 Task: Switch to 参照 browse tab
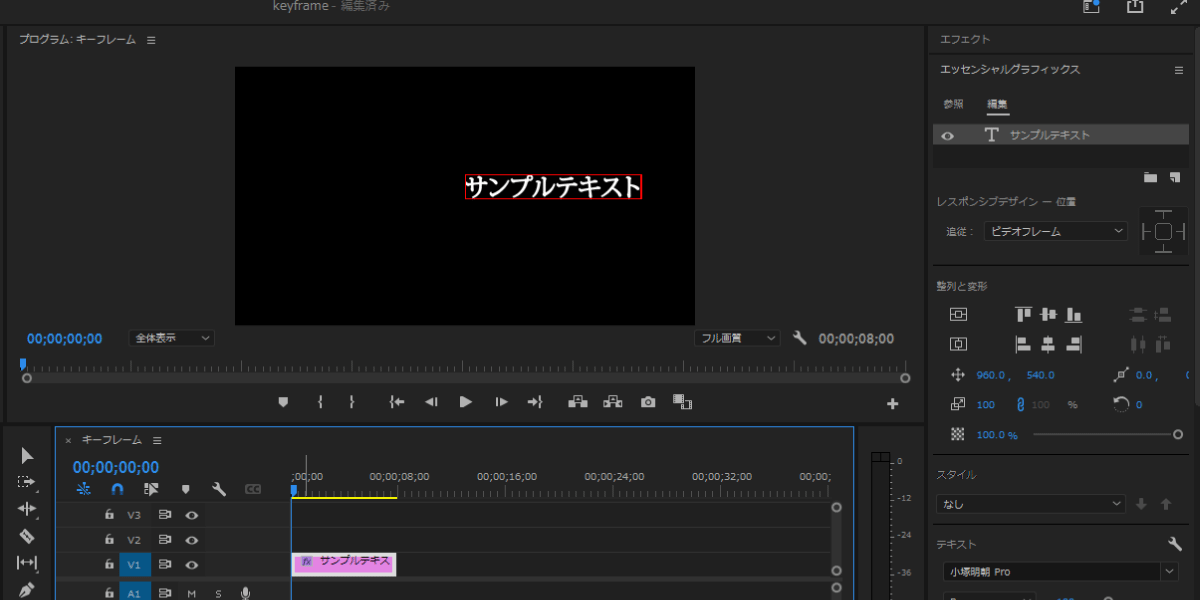953,104
